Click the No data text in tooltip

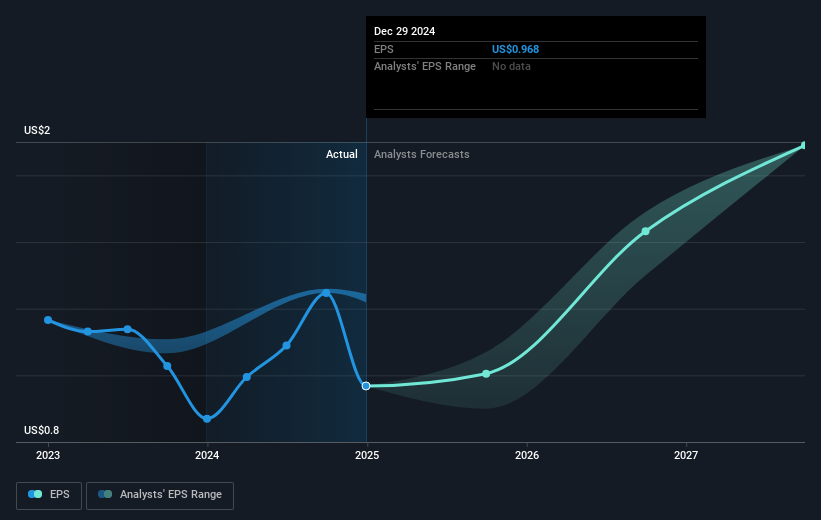(511, 67)
